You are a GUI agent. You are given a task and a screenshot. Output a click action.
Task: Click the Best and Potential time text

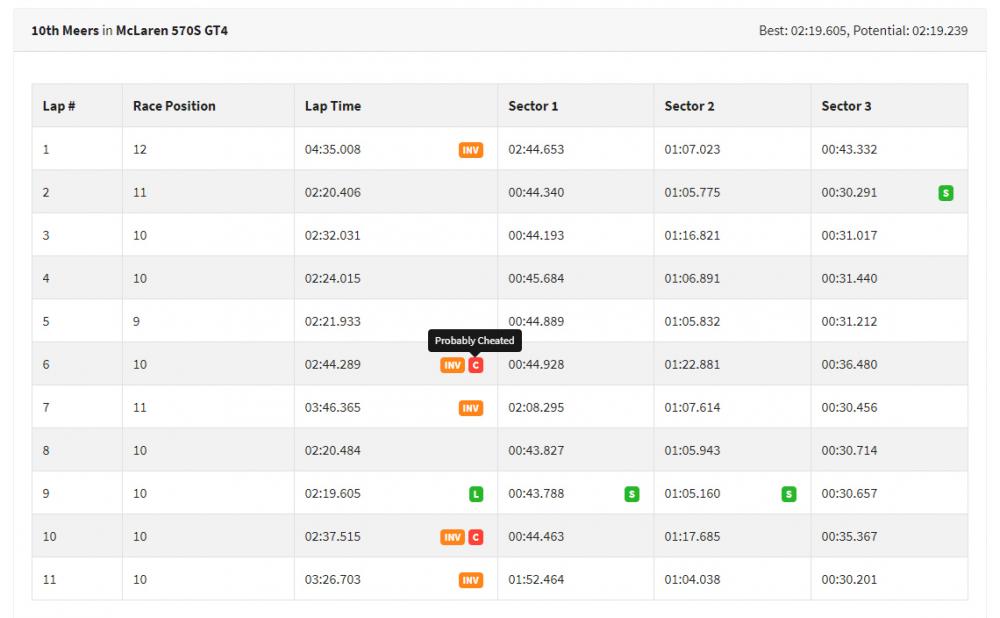point(863,31)
